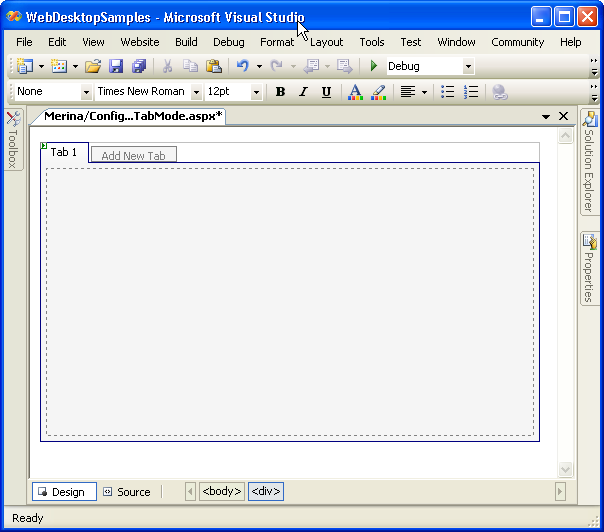This screenshot has height=532, width=604.
Task: Toggle Underline formatting
Action: pyautogui.click(x=326, y=92)
